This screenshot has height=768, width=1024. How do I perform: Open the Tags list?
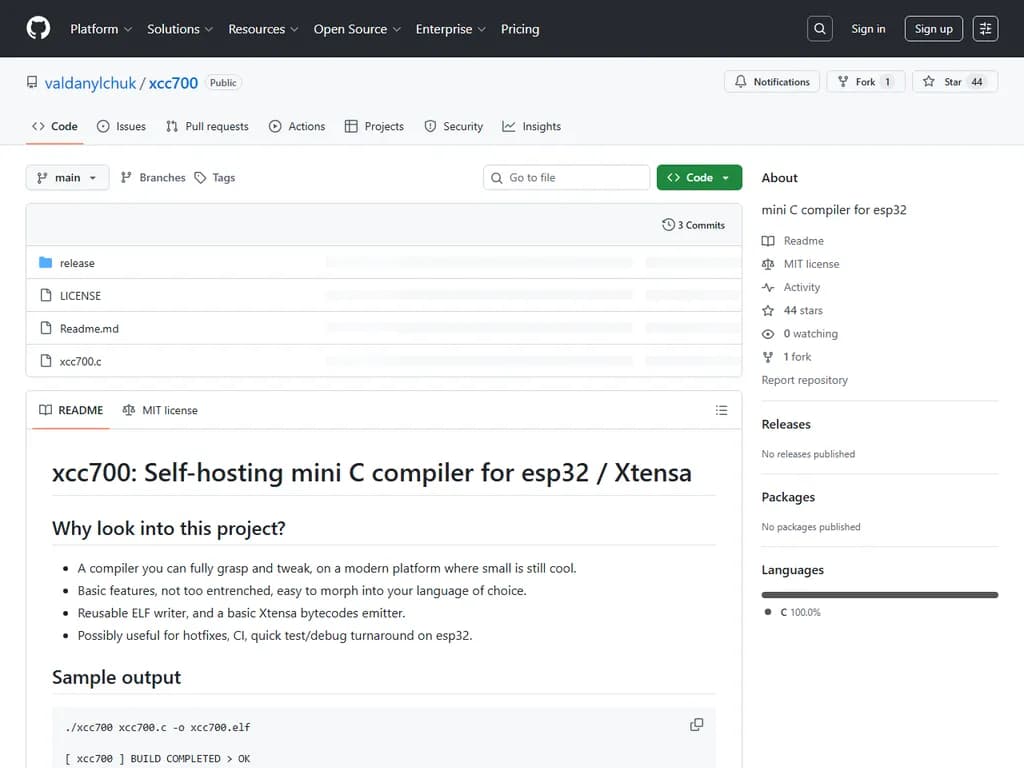(x=215, y=178)
